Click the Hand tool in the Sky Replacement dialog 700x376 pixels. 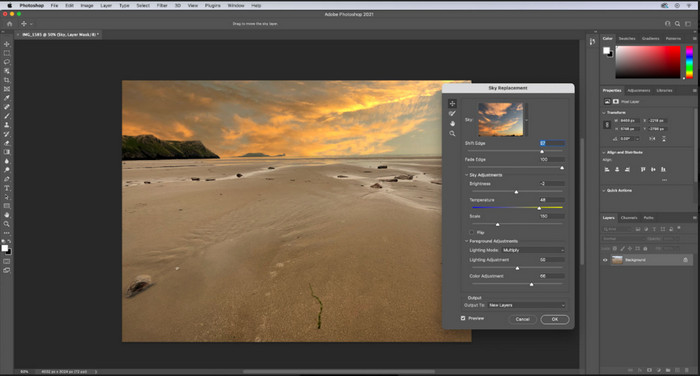(452, 124)
